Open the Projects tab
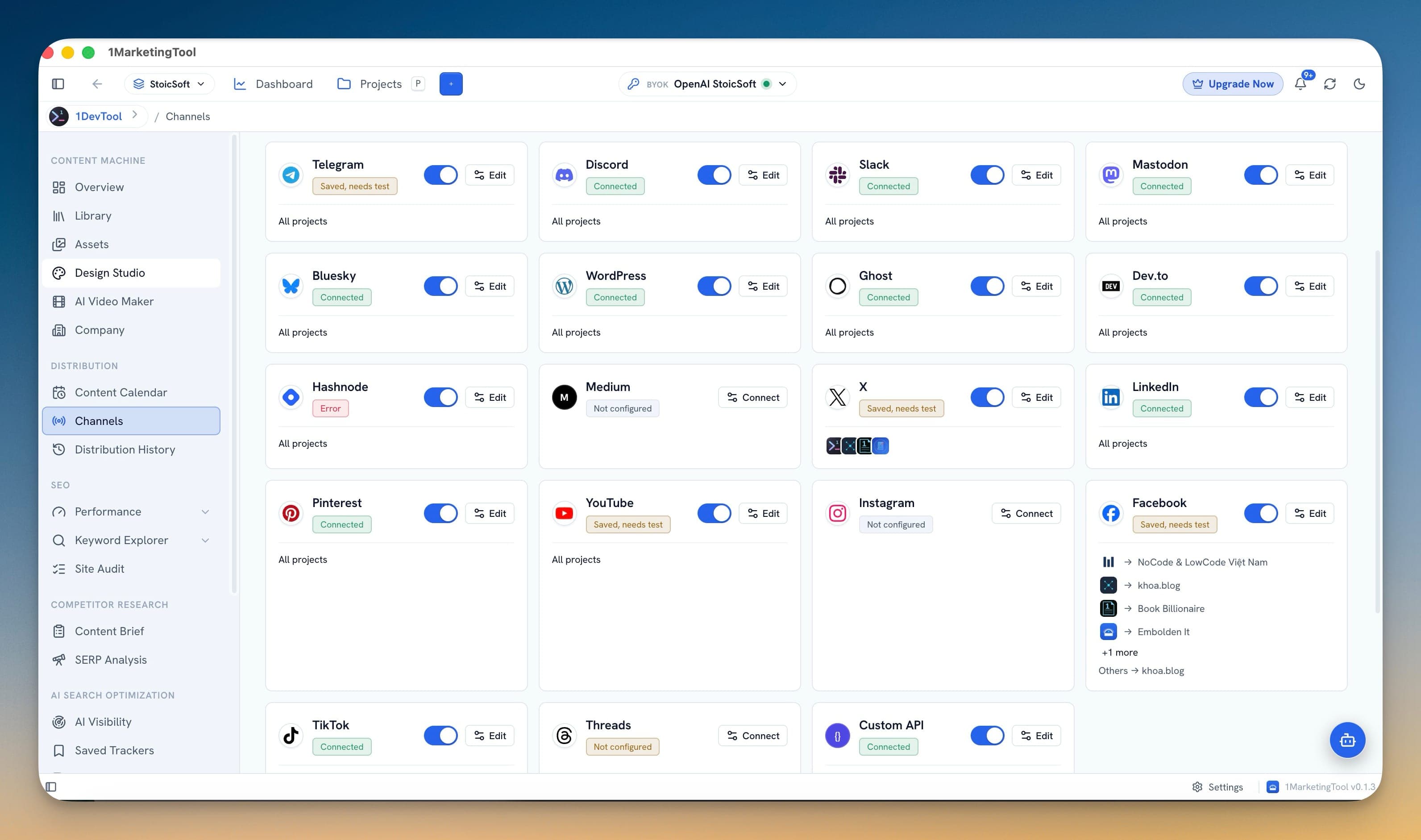Viewport: 1421px width, 840px height. point(380,84)
